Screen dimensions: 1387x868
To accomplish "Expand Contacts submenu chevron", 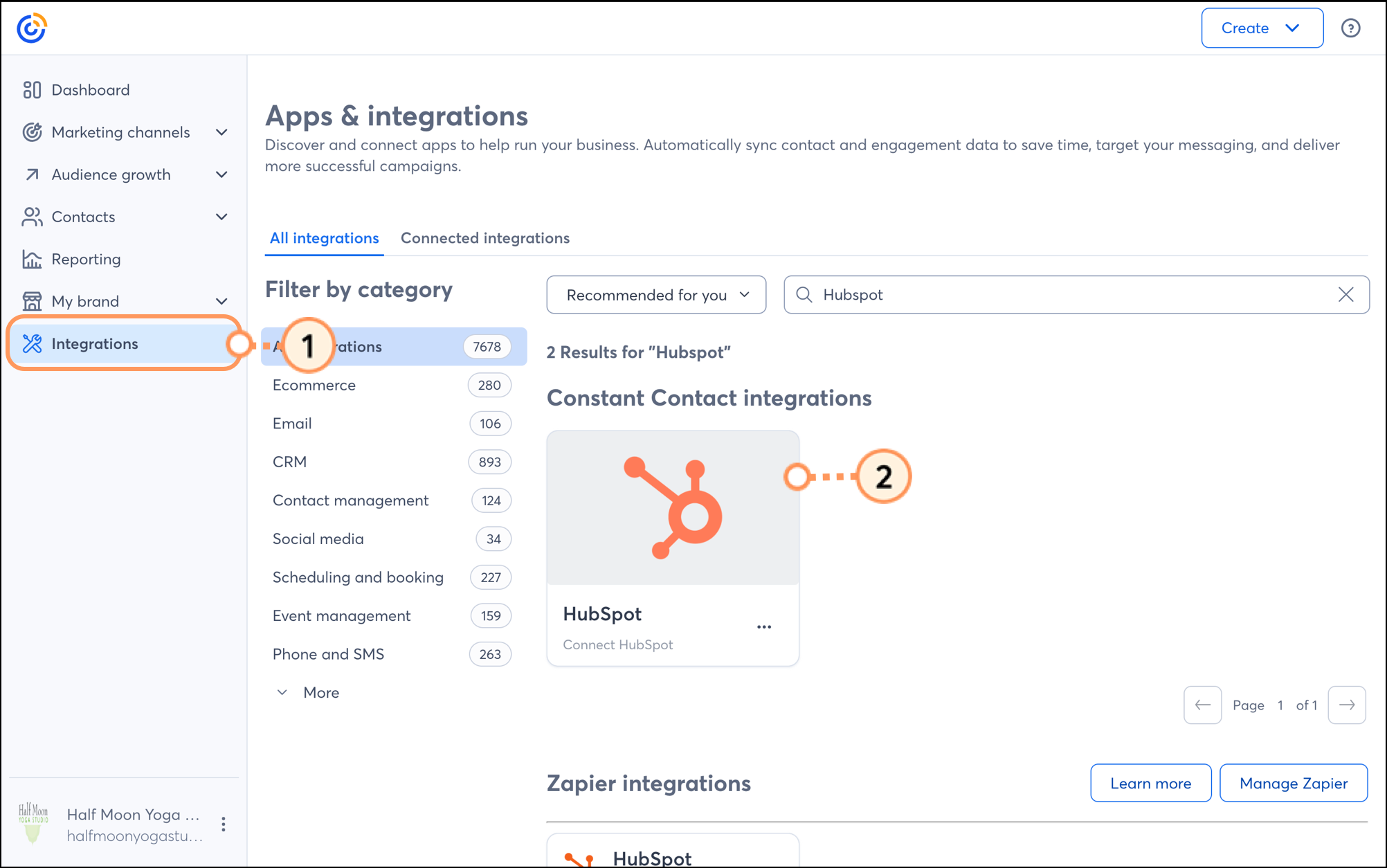I will (221, 217).
